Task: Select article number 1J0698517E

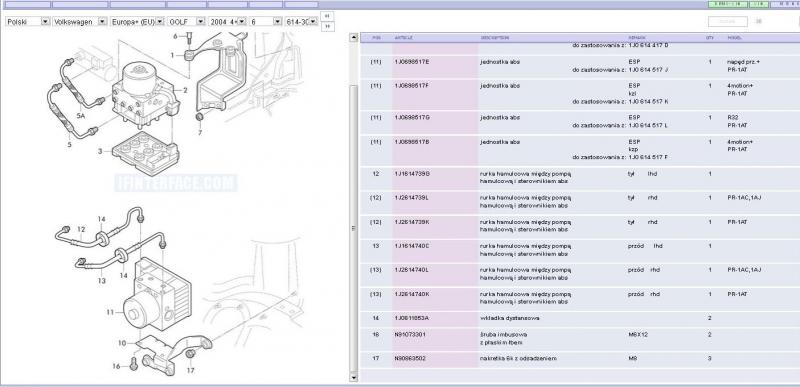Action: click(x=412, y=62)
